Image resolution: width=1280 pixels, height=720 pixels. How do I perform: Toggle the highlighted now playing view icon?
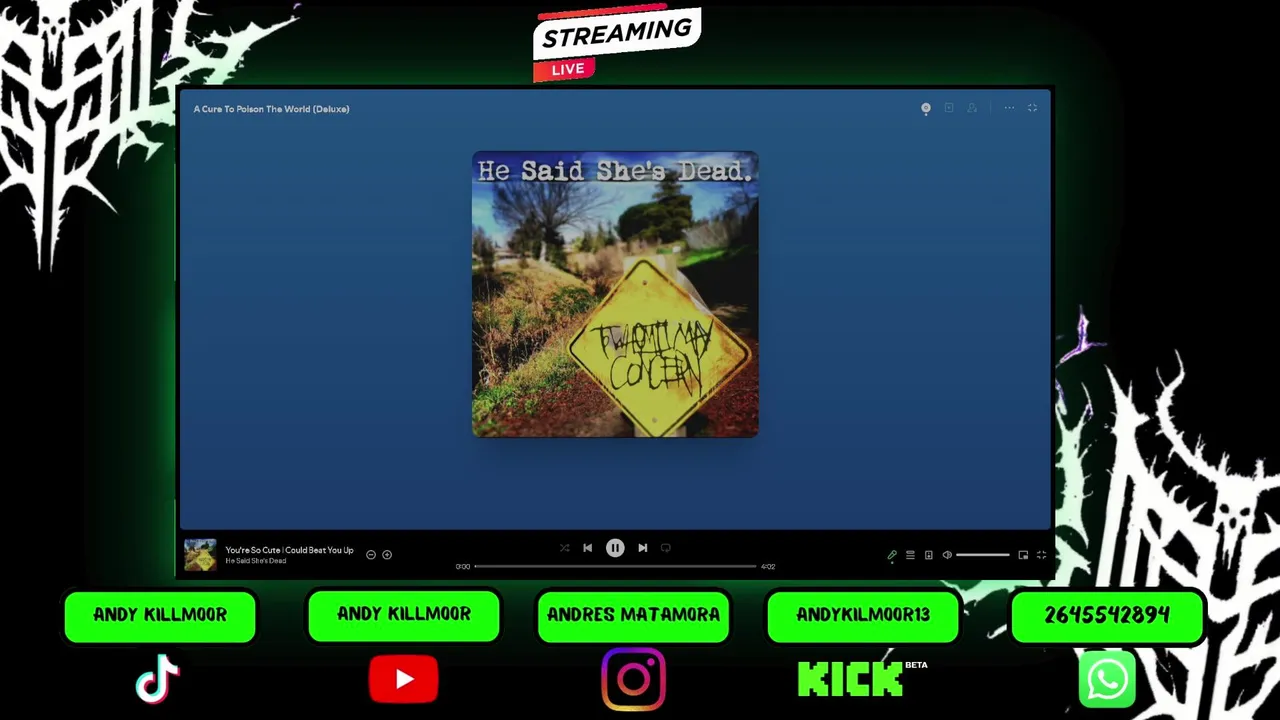click(926, 108)
